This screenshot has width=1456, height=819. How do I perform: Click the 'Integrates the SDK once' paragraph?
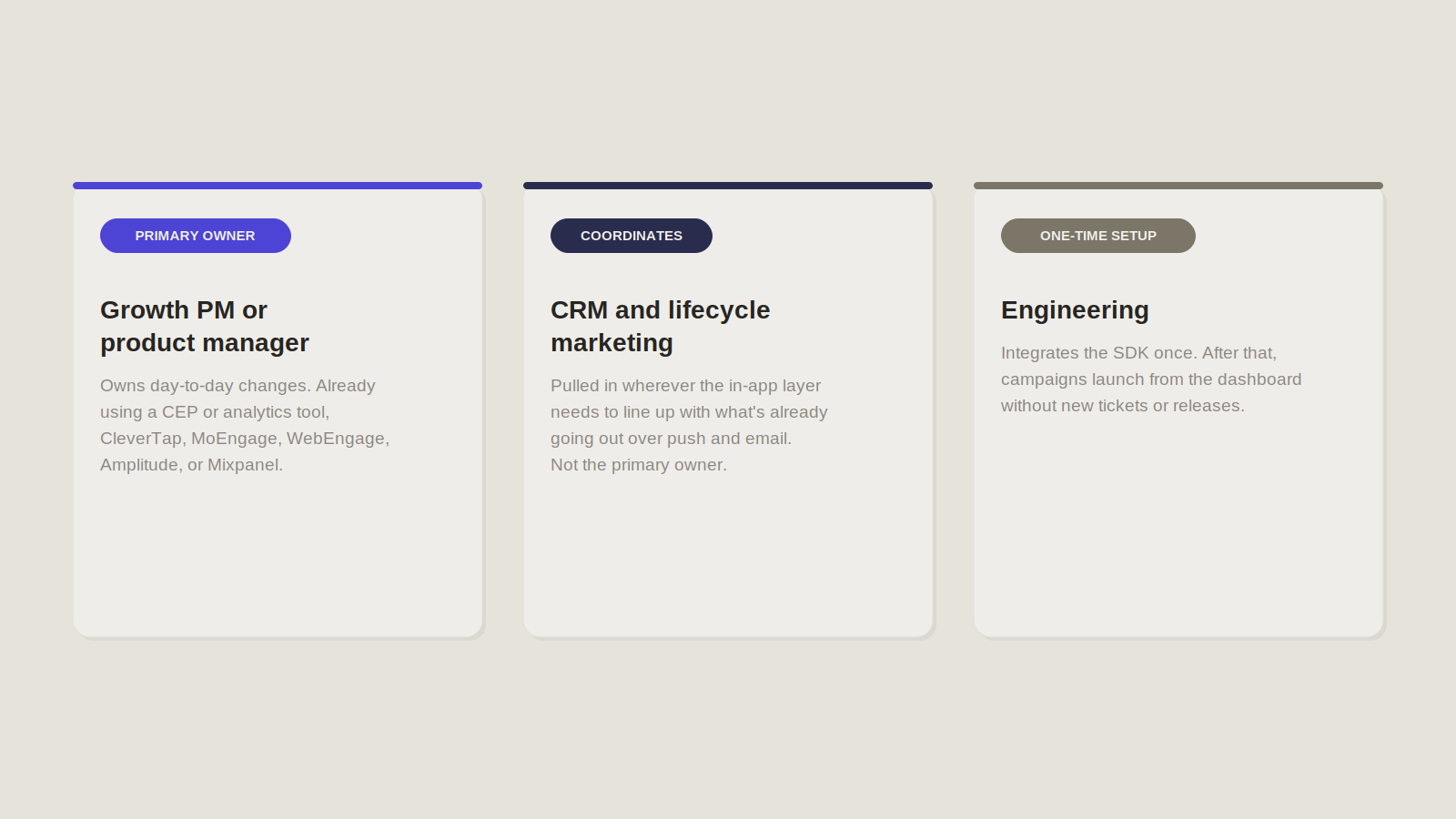[1151, 379]
